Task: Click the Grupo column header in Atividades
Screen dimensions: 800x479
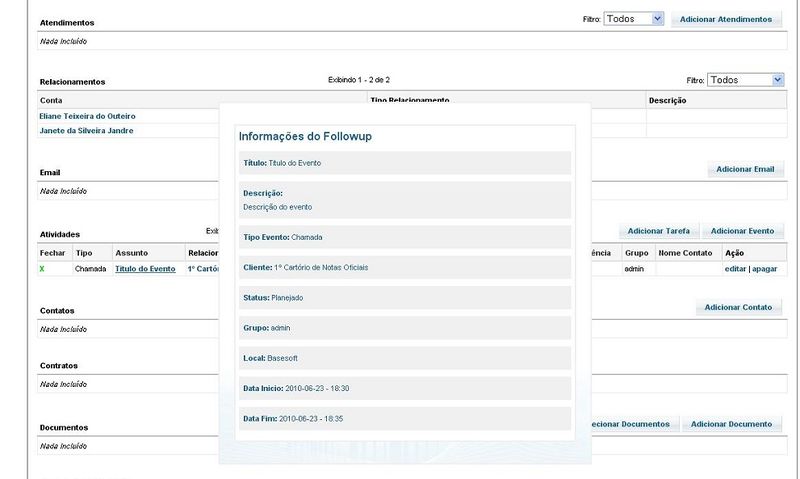Action: (636, 253)
